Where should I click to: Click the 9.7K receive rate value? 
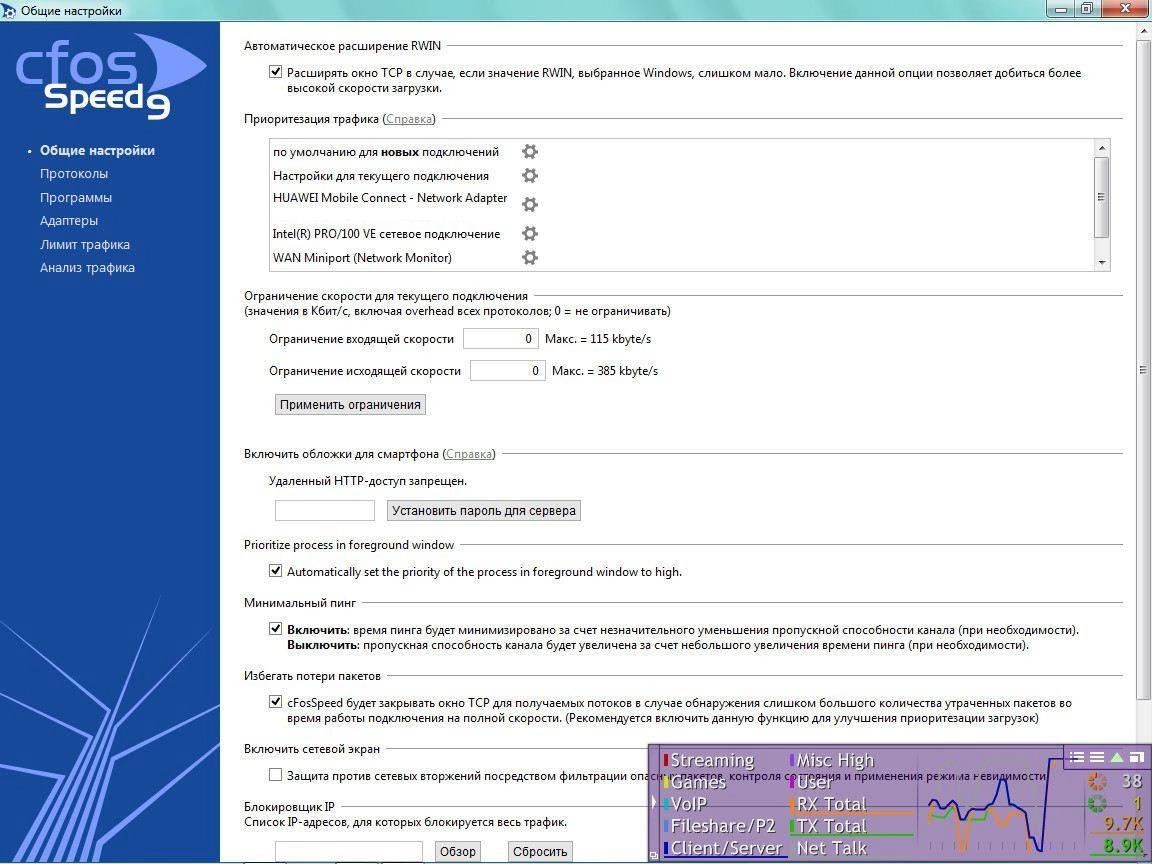click(1123, 824)
